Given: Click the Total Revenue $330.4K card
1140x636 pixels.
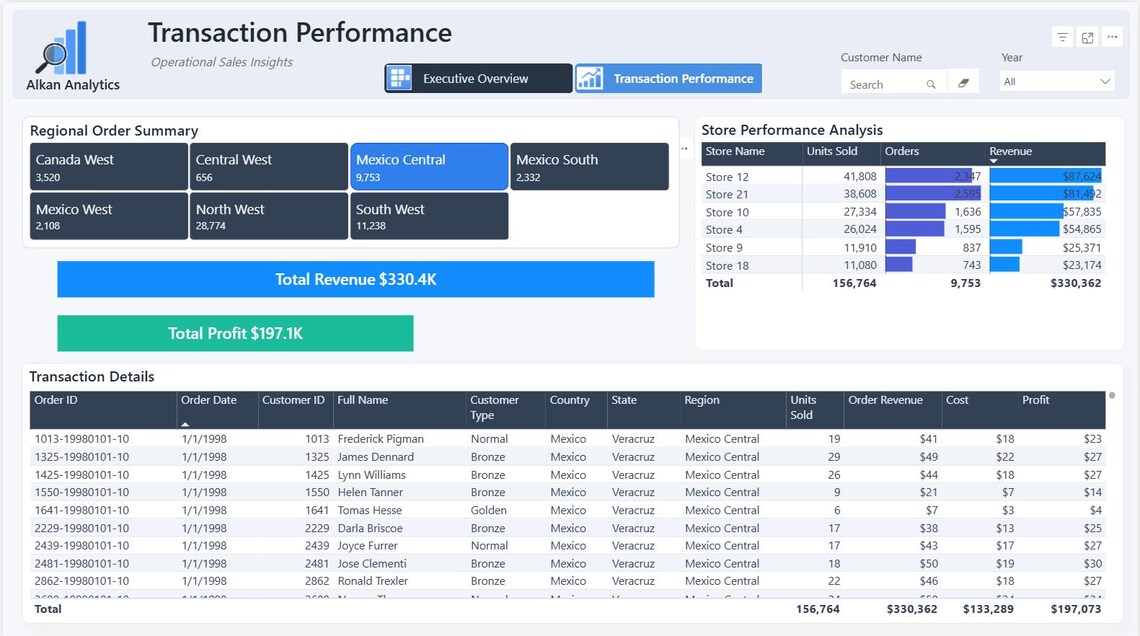Looking at the screenshot, I should pyautogui.click(x=356, y=279).
